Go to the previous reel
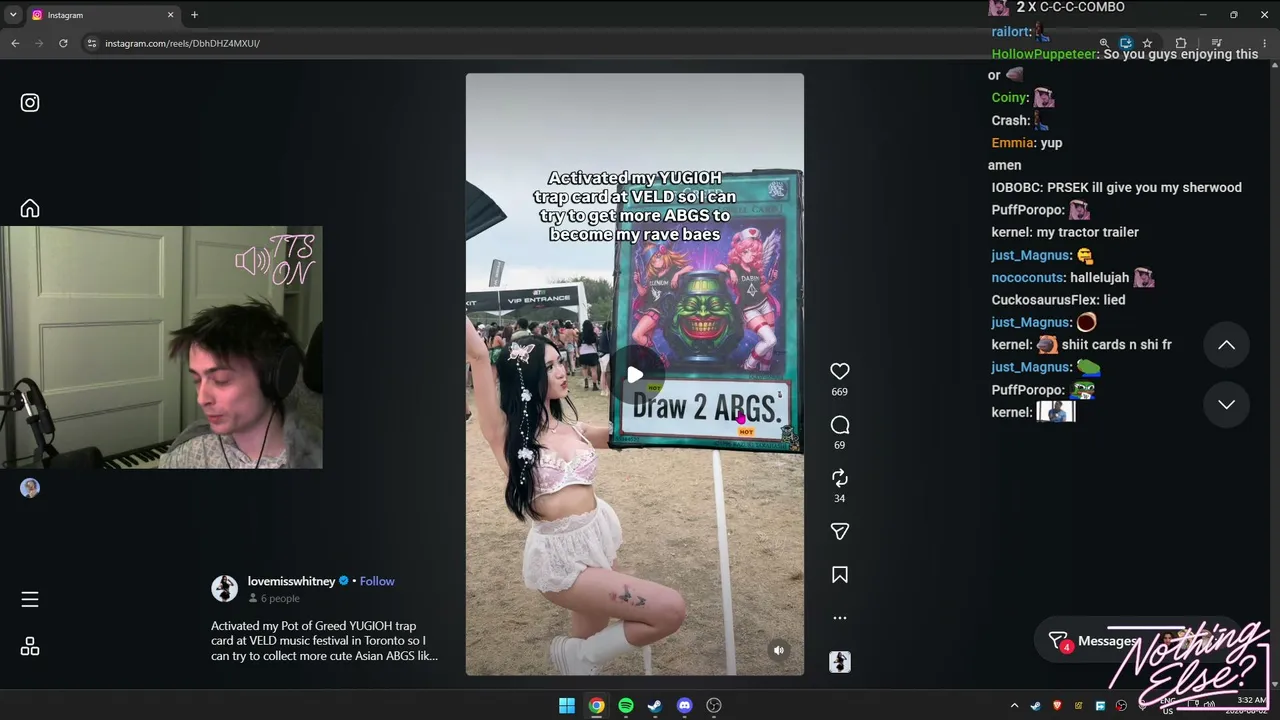 1226,345
